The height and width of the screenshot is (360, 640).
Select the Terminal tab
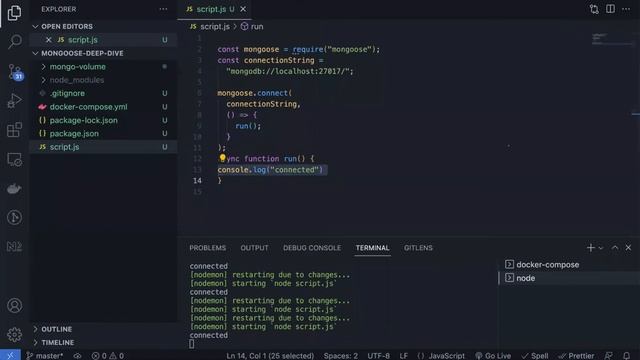click(372, 248)
